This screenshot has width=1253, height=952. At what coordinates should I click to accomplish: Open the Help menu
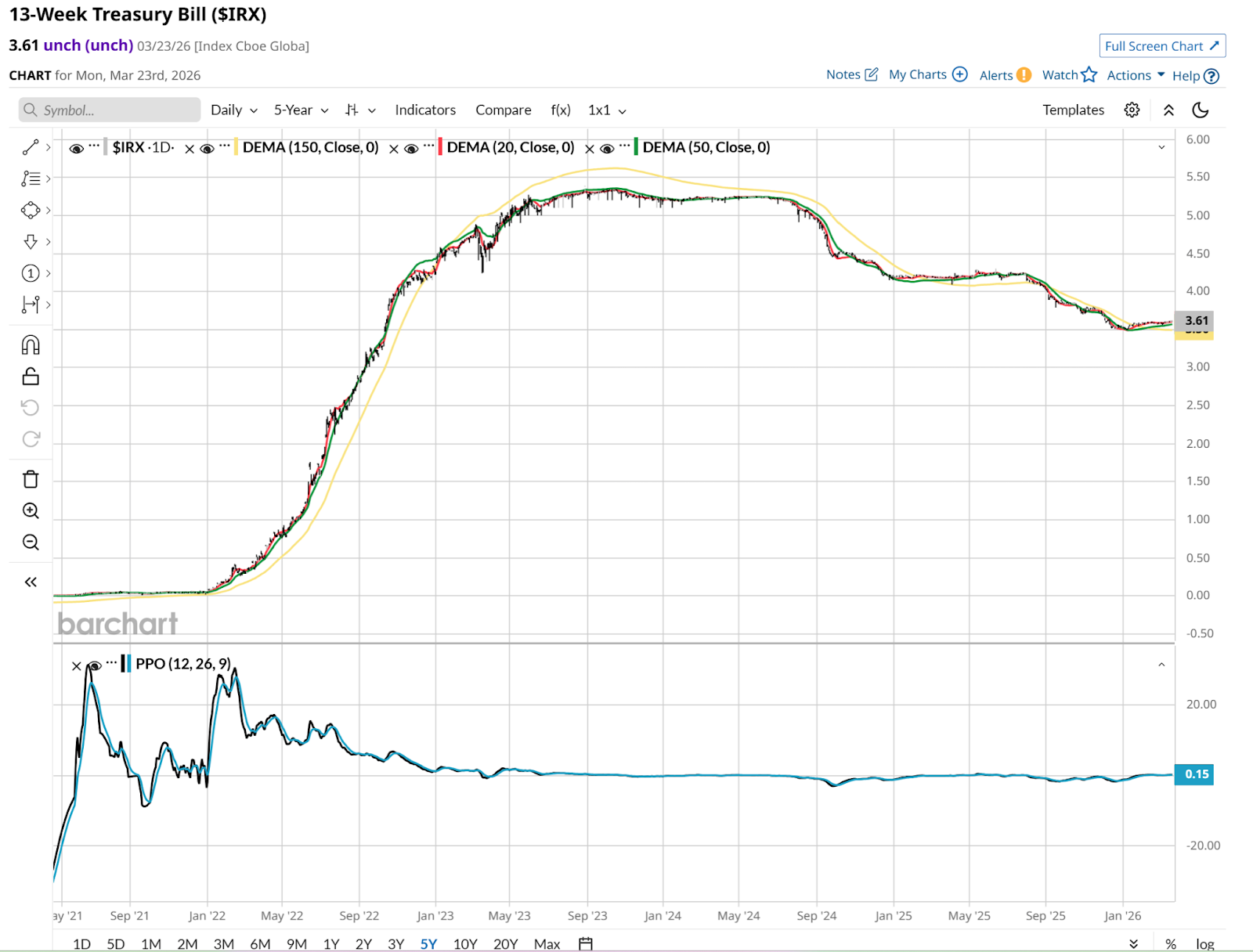pyautogui.click(x=1196, y=76)
